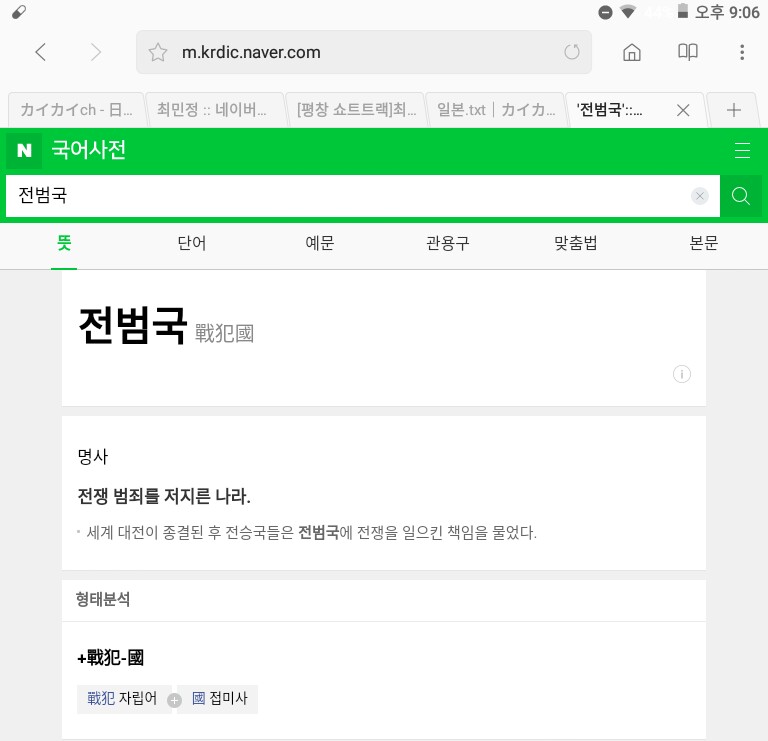Open browser three-dot overflow menu
The image size is (768, 741).
(741, 52)
